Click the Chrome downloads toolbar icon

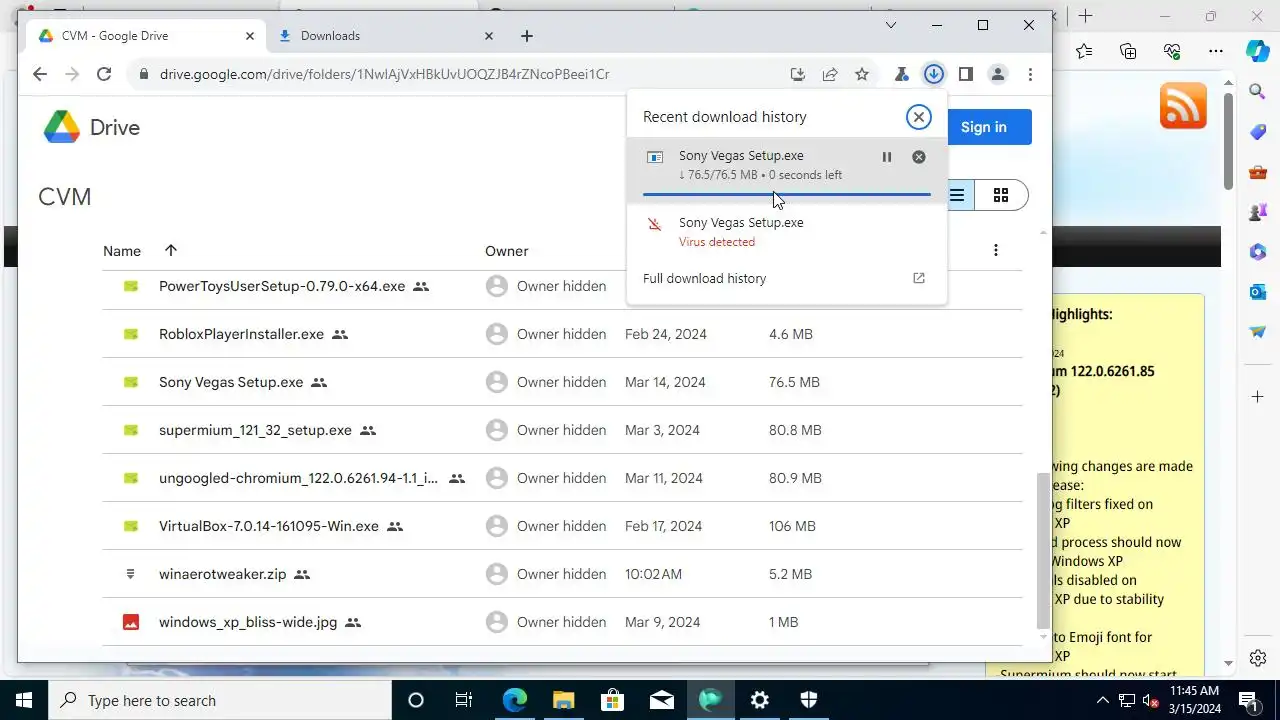click(x=933, y=74)
